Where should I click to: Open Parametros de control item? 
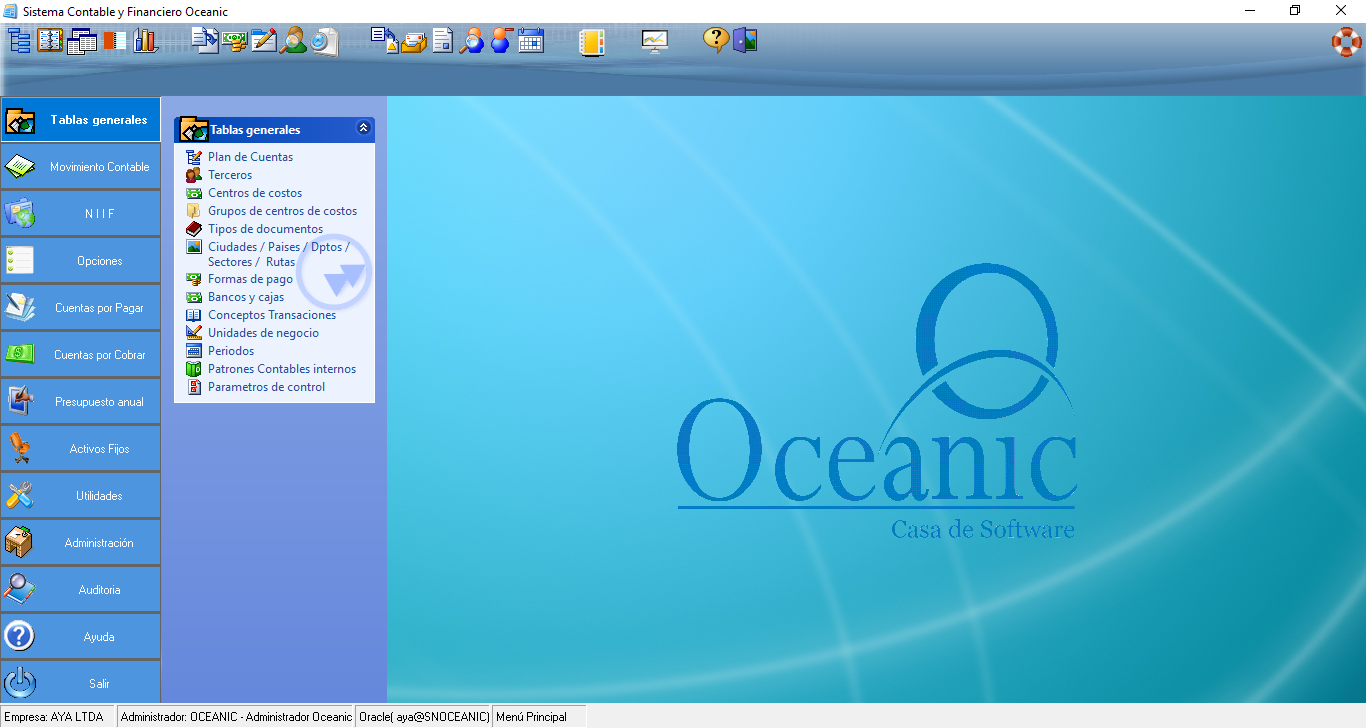(266, 387)
